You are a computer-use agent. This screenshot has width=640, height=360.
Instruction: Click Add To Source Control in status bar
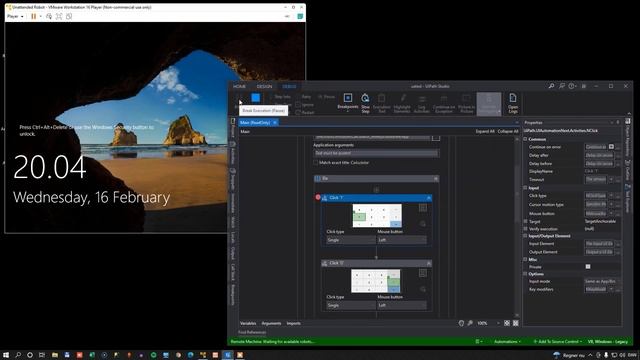click(x=558, y=342)
